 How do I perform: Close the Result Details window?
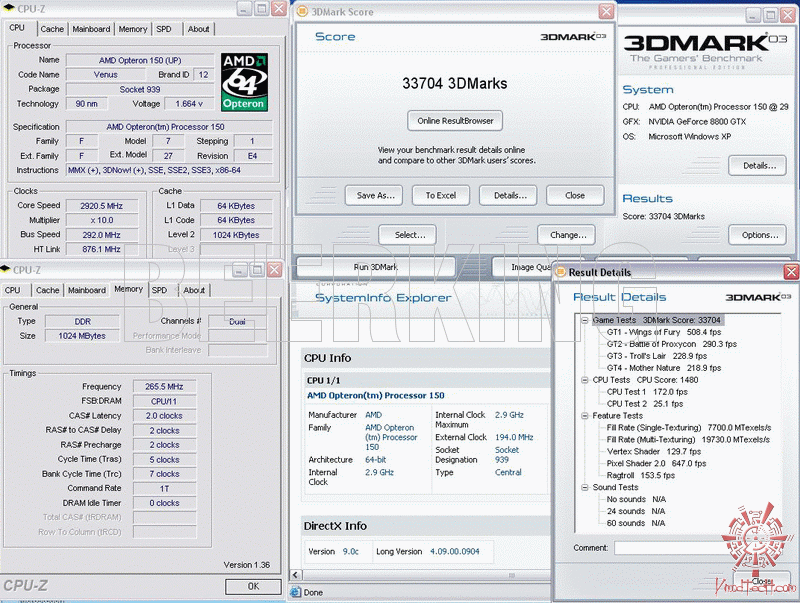[x=791, y=272]
